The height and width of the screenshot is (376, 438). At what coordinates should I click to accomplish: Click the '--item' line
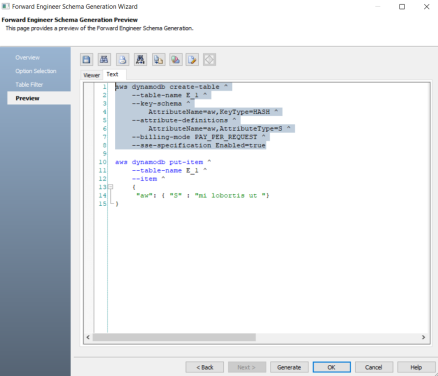point(148,179)
